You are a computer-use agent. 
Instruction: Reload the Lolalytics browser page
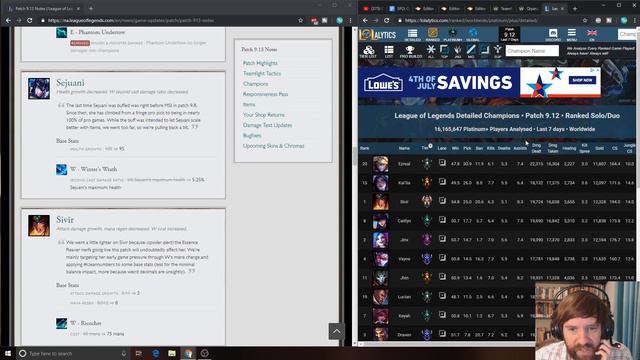[x=387, y=20]
